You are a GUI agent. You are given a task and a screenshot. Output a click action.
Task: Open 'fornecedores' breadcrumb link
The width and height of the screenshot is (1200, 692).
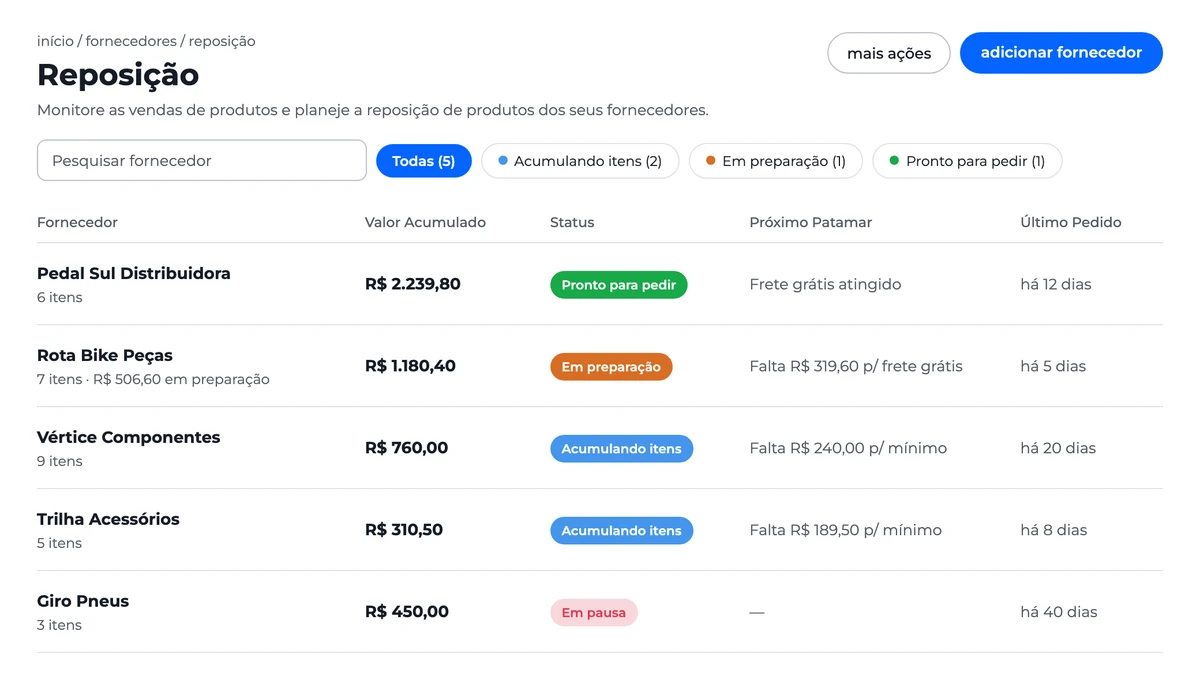pyautogui.click(x=131, y=41)
